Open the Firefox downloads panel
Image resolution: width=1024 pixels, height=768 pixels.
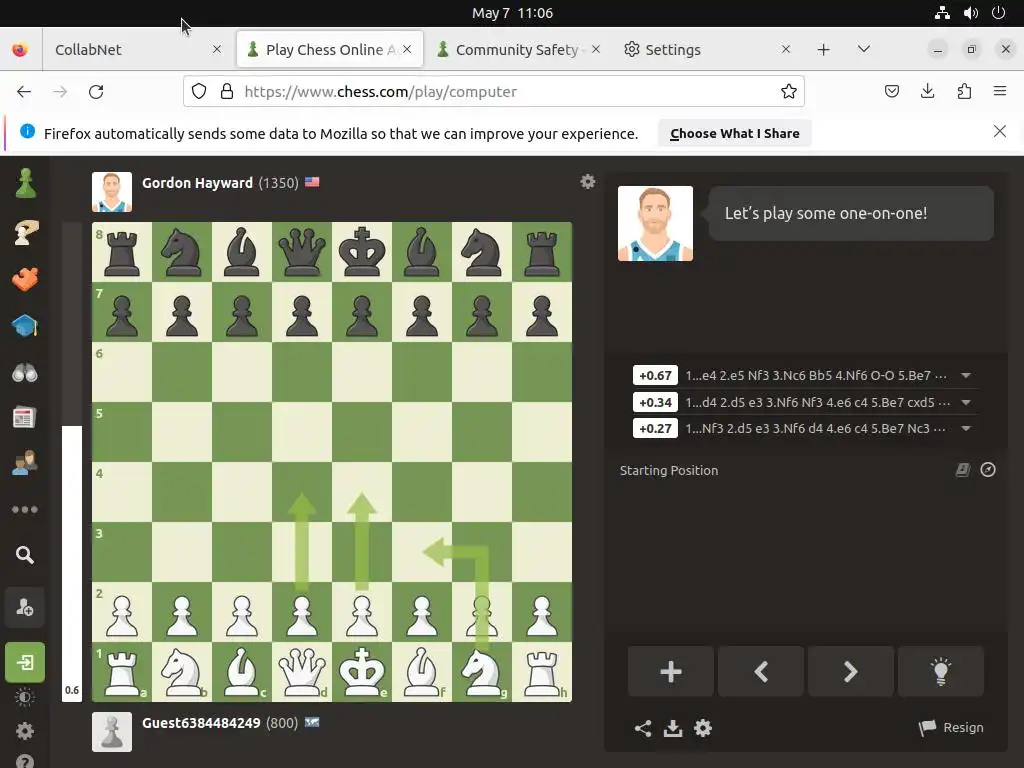click(x=927, y=91)
